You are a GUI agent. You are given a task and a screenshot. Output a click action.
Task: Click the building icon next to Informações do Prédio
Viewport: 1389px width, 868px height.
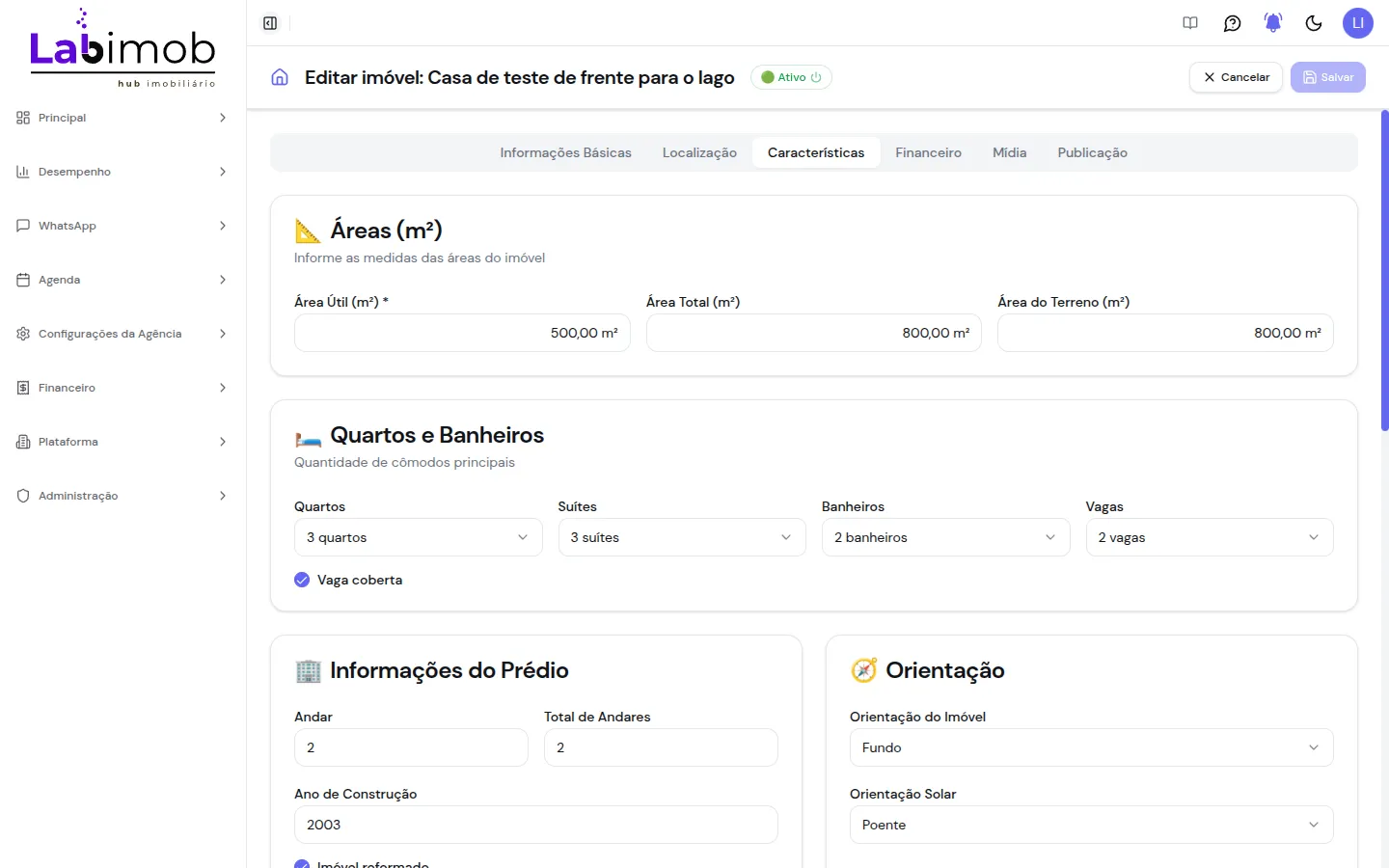pos(308,670)
